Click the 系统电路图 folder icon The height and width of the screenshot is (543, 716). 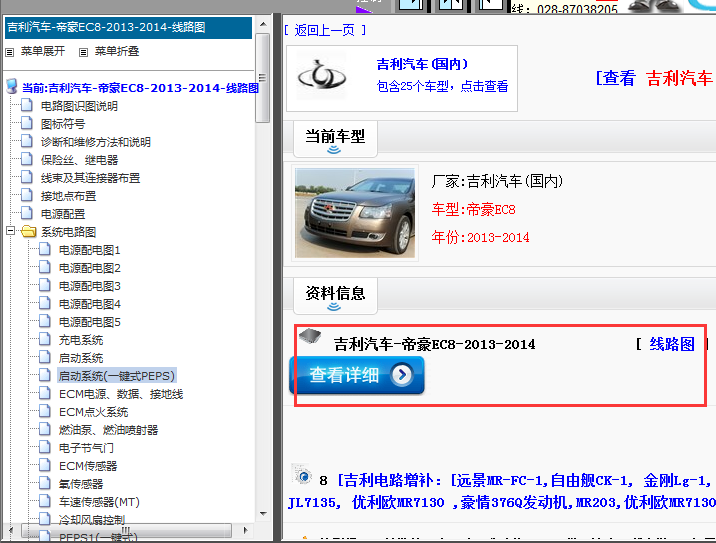(x=28, y=232)
